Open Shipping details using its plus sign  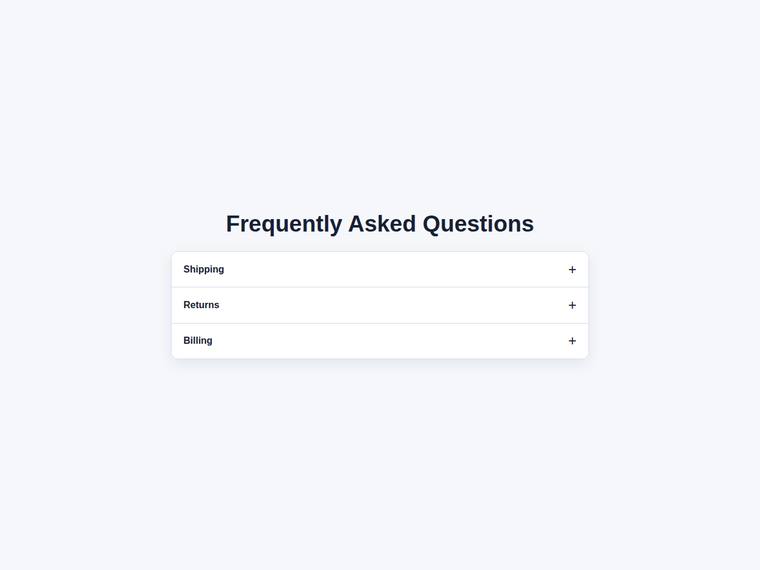pos(572,269)
